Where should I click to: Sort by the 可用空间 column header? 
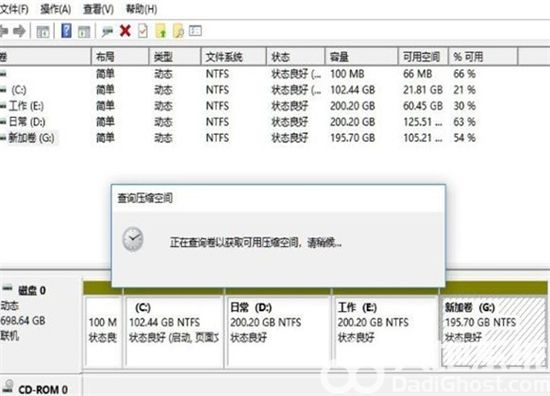coord(423,57)
